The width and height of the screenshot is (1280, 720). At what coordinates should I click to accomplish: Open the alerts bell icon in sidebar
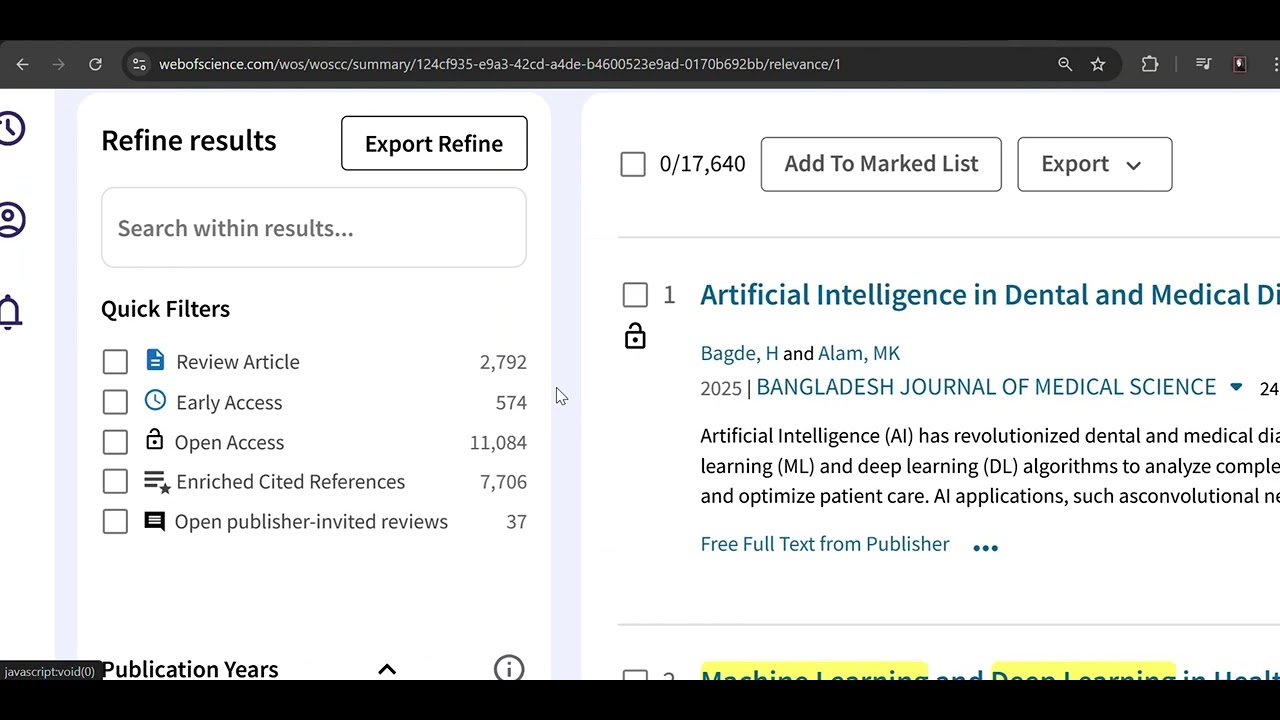click(10, 312)
